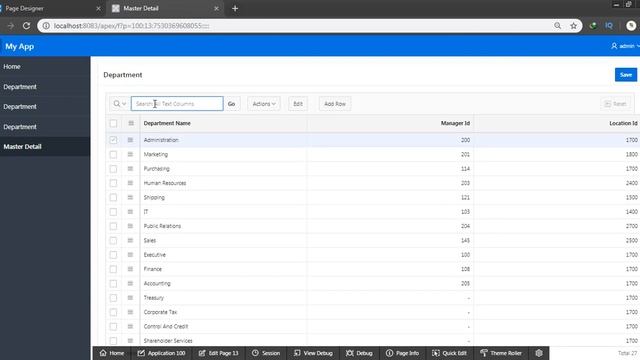Open row actions menu for Executive

130,255
